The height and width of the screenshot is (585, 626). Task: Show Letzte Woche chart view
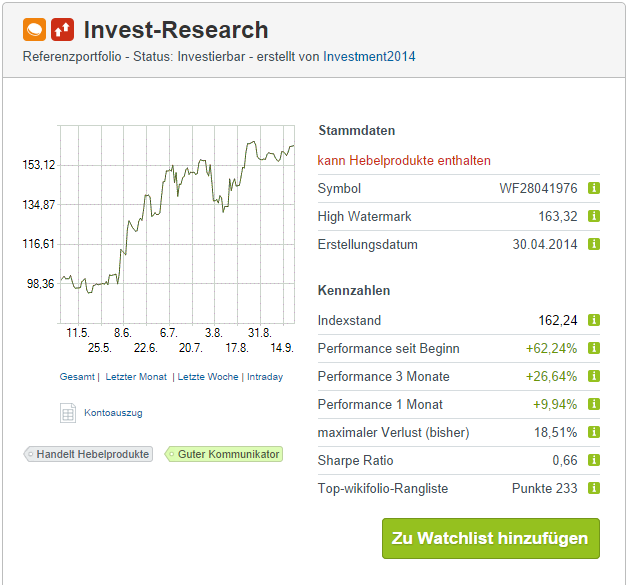click(207, 377)
